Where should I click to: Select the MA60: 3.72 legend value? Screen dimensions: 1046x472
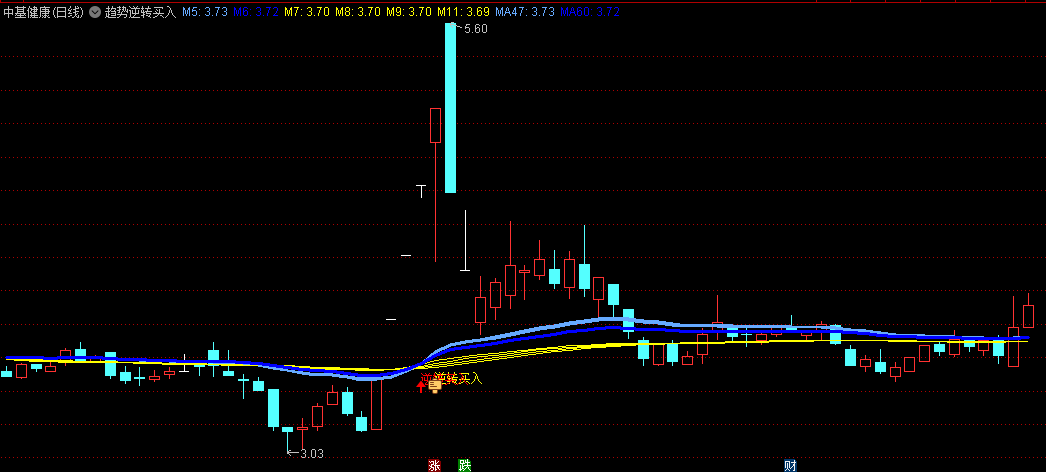590,12
